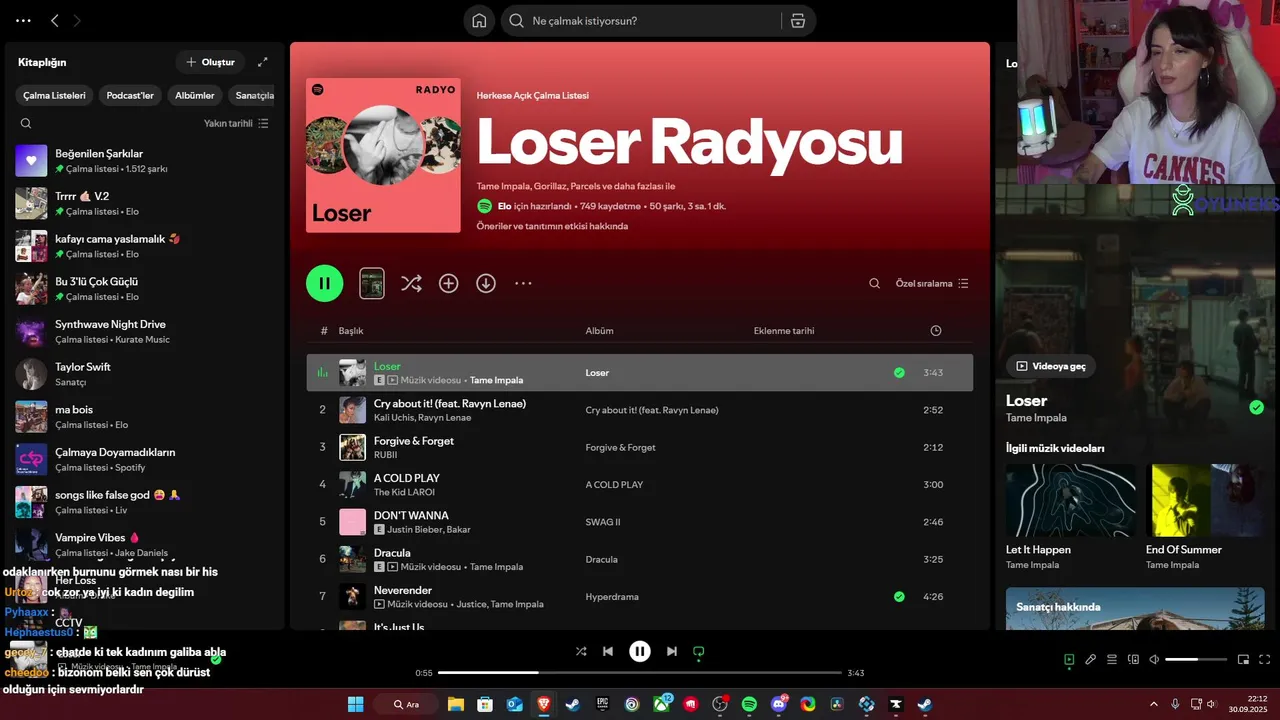Skip to previous track

pyautogui.click(x=608, y=651)
